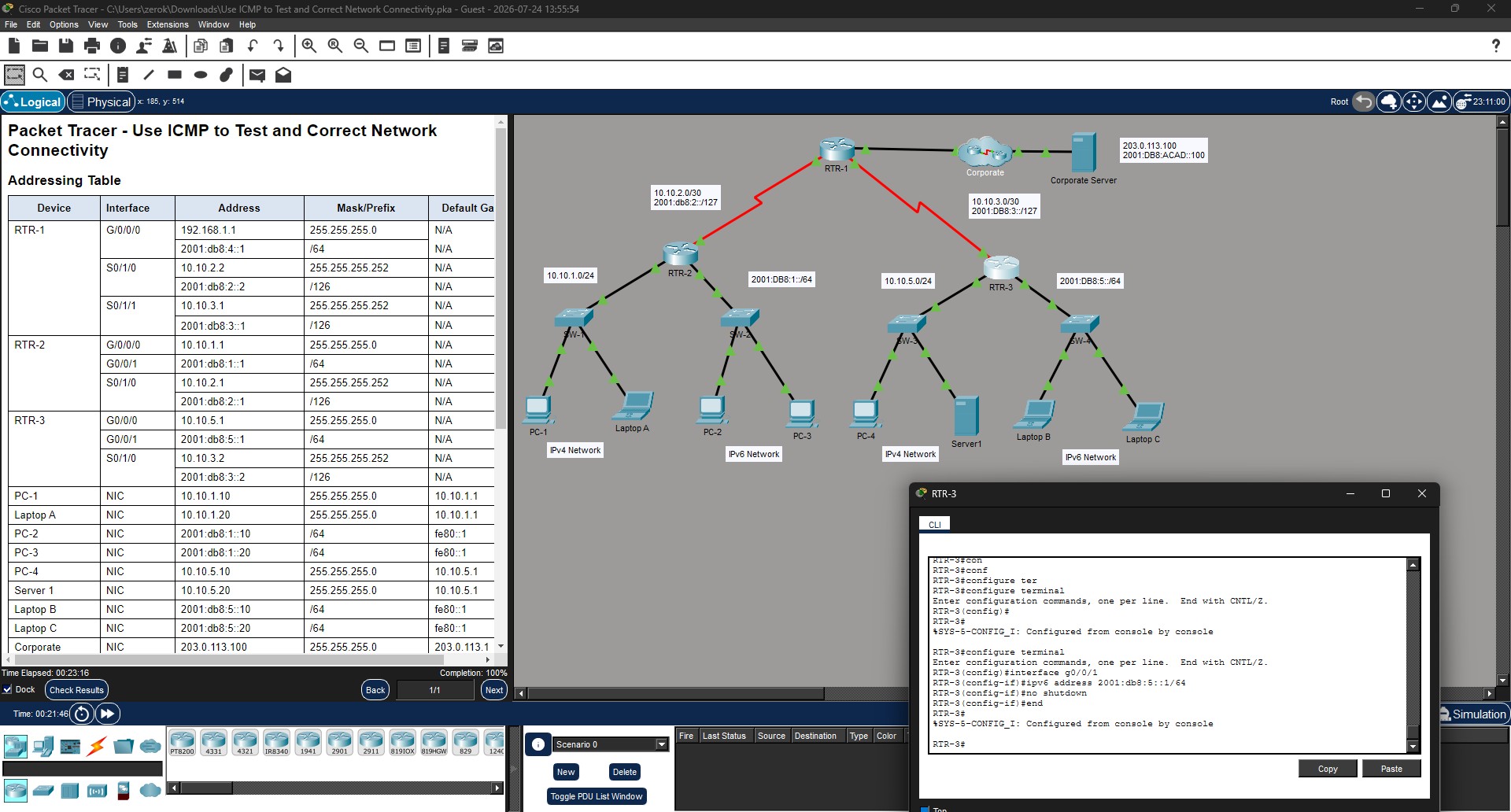Viewport: 1511px width, 812px height.
Task: Pick the 2911 router from device list
Action: pyautogui.click(x=371, y=742)
